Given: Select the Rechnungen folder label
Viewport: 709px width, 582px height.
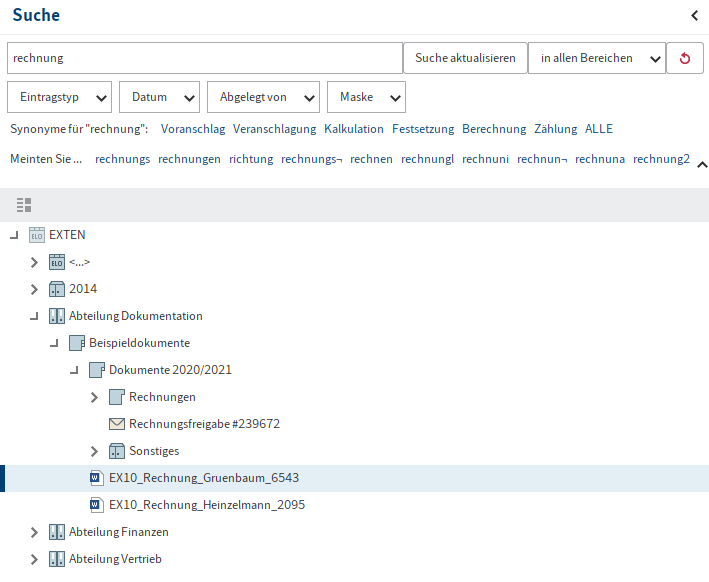Looking at the screenshot, I should tap(162, 397).
